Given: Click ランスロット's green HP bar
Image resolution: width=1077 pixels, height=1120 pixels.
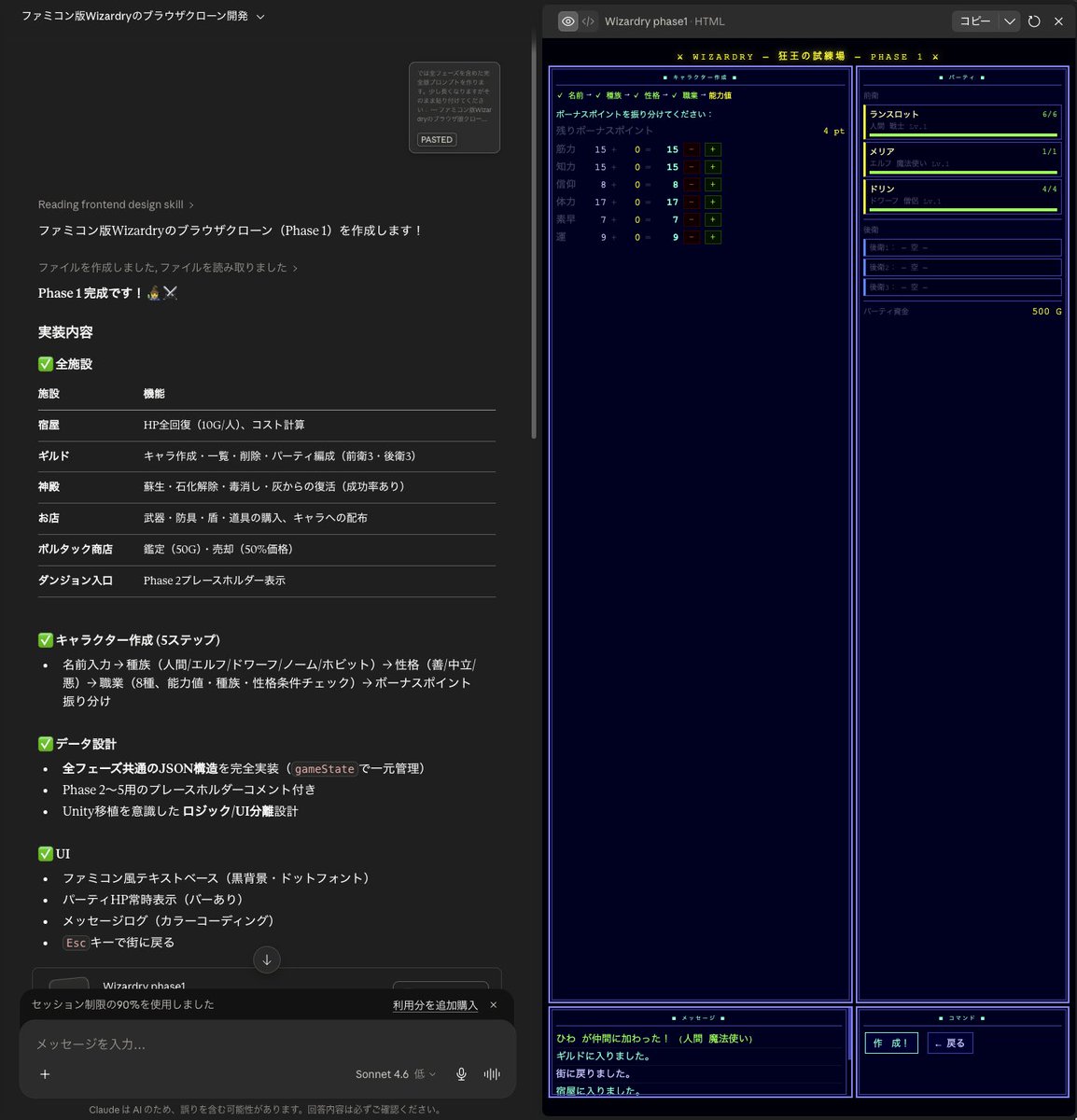Looking at the screenshot, I should tap(962, 134).
